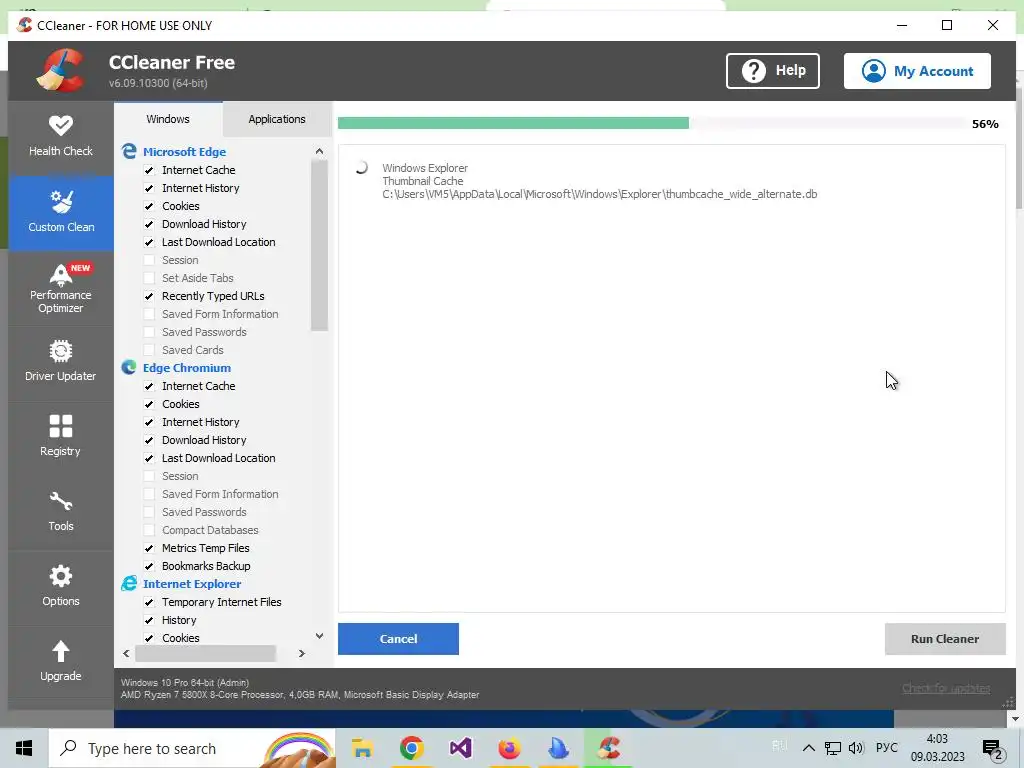Switch to the Applications tab

277,119
